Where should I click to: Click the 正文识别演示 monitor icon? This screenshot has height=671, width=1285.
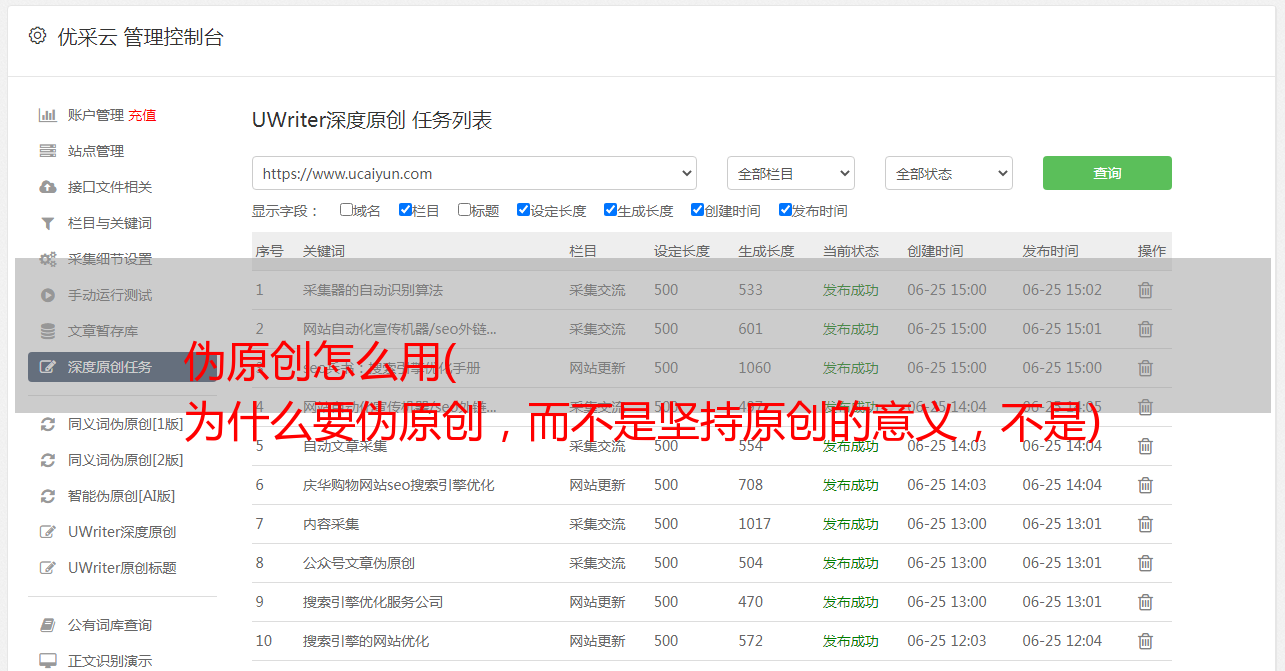[47, 661]
